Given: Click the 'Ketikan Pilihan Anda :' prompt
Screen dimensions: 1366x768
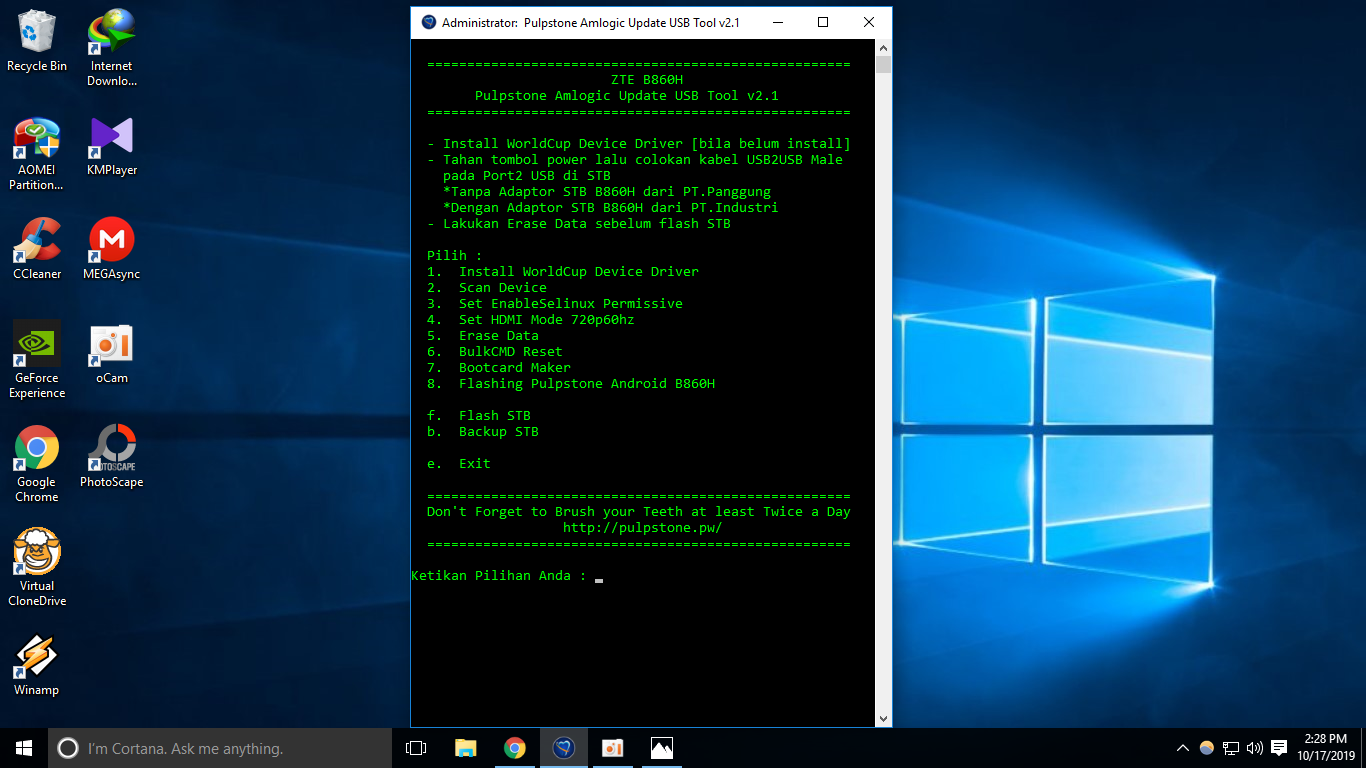Looking at the screenshot, I should click(499, 576).
